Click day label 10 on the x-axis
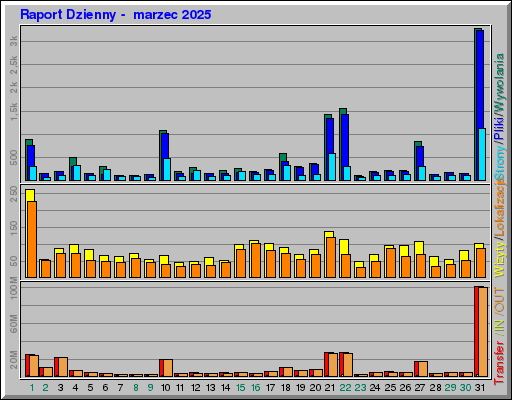This screenshot has width=512, height=400. tap(166, 388)
